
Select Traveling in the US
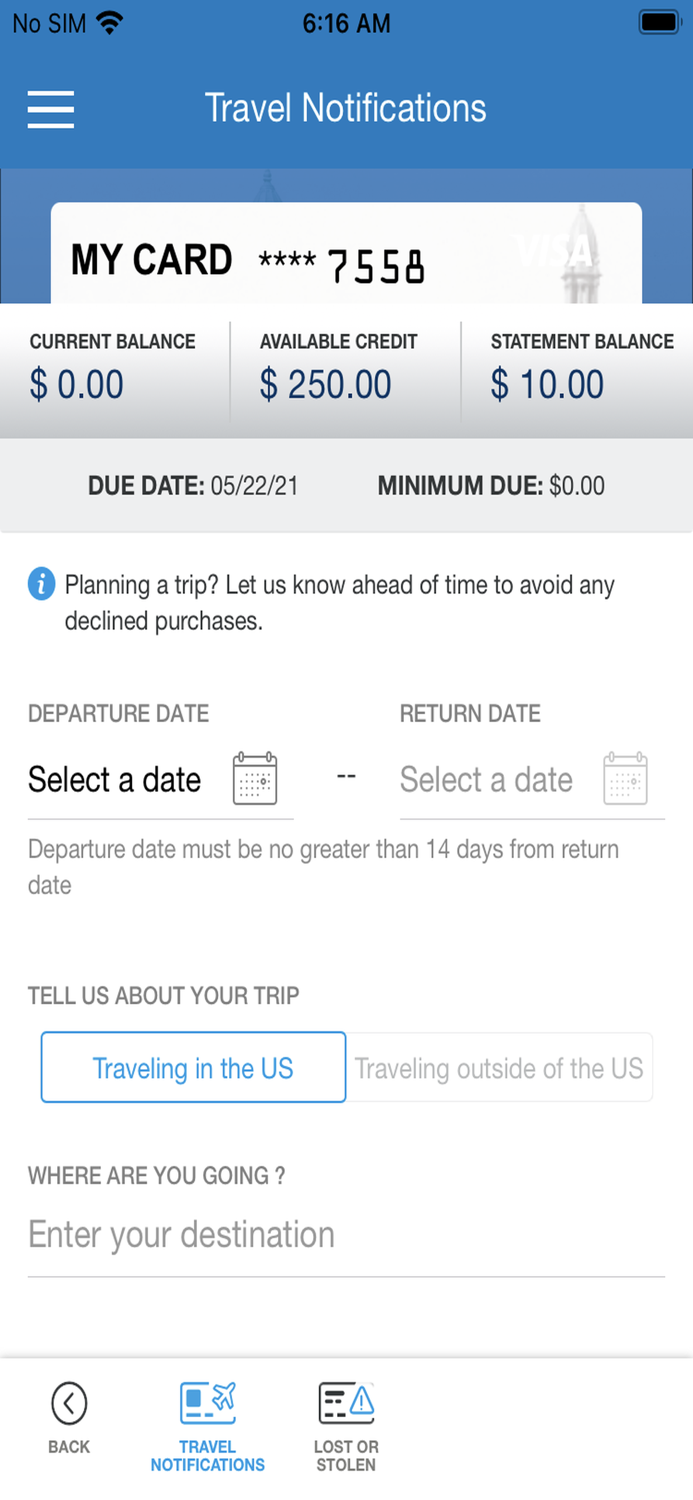[x=193, y=1068]
